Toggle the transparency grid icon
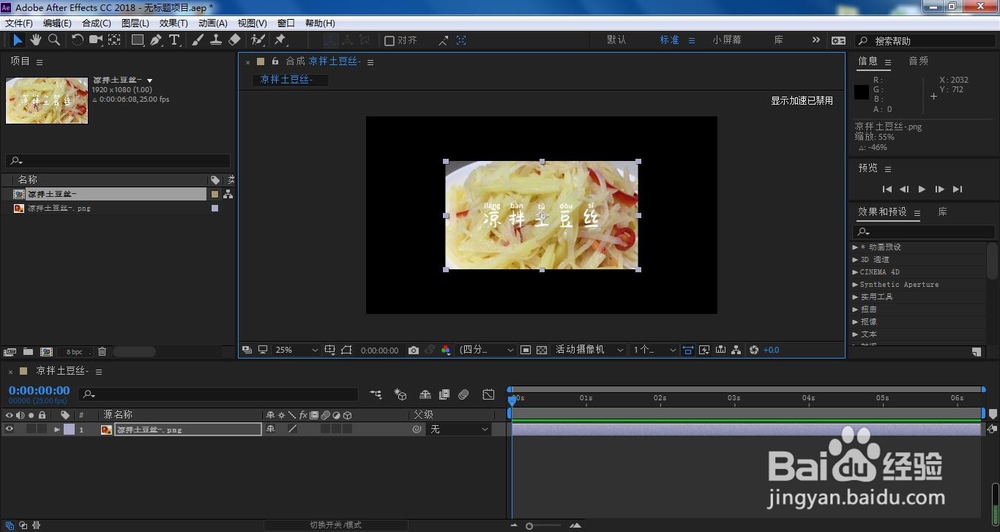 pyautogui.click(x=541, y=350)
